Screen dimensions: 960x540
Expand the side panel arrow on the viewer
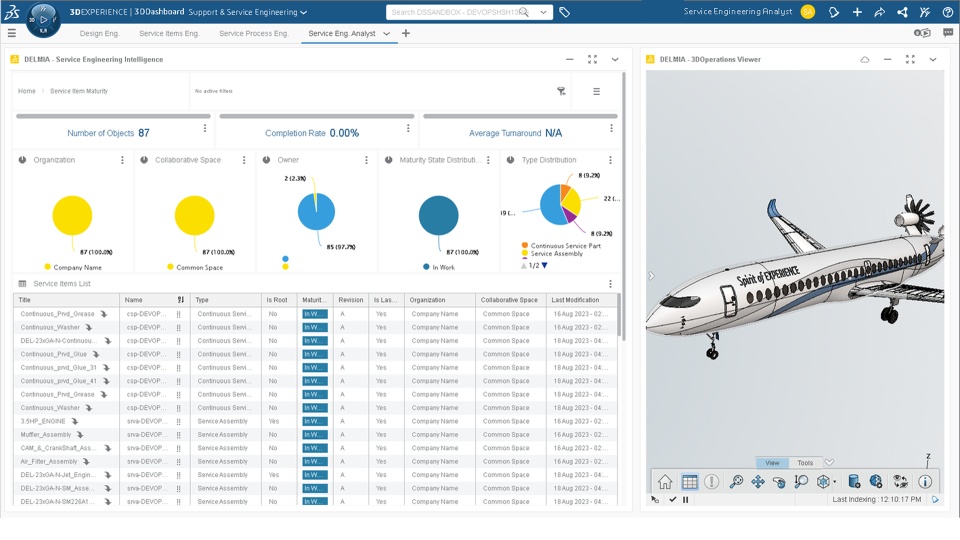point(651,276)
